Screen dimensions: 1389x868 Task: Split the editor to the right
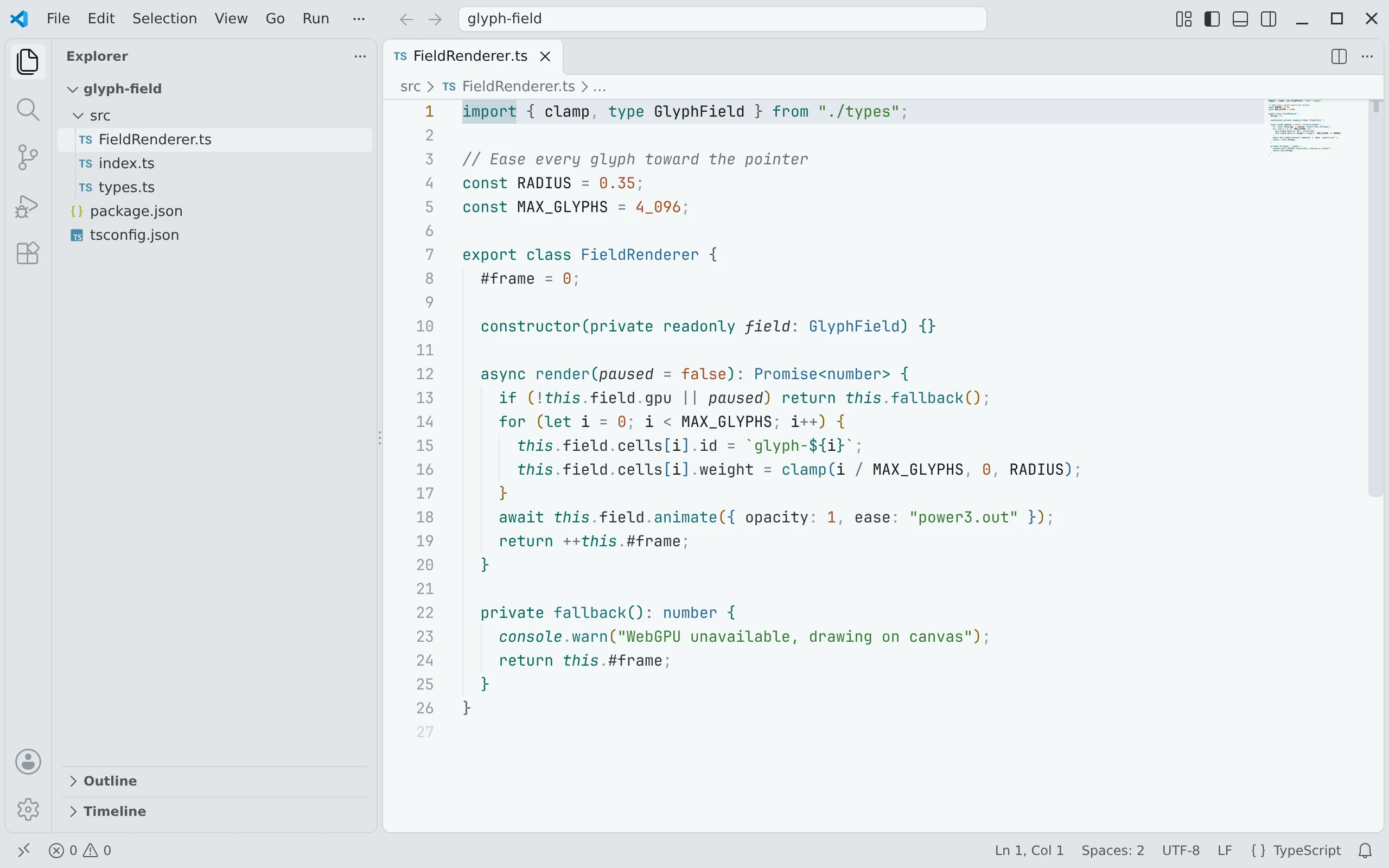point(1339,56)
